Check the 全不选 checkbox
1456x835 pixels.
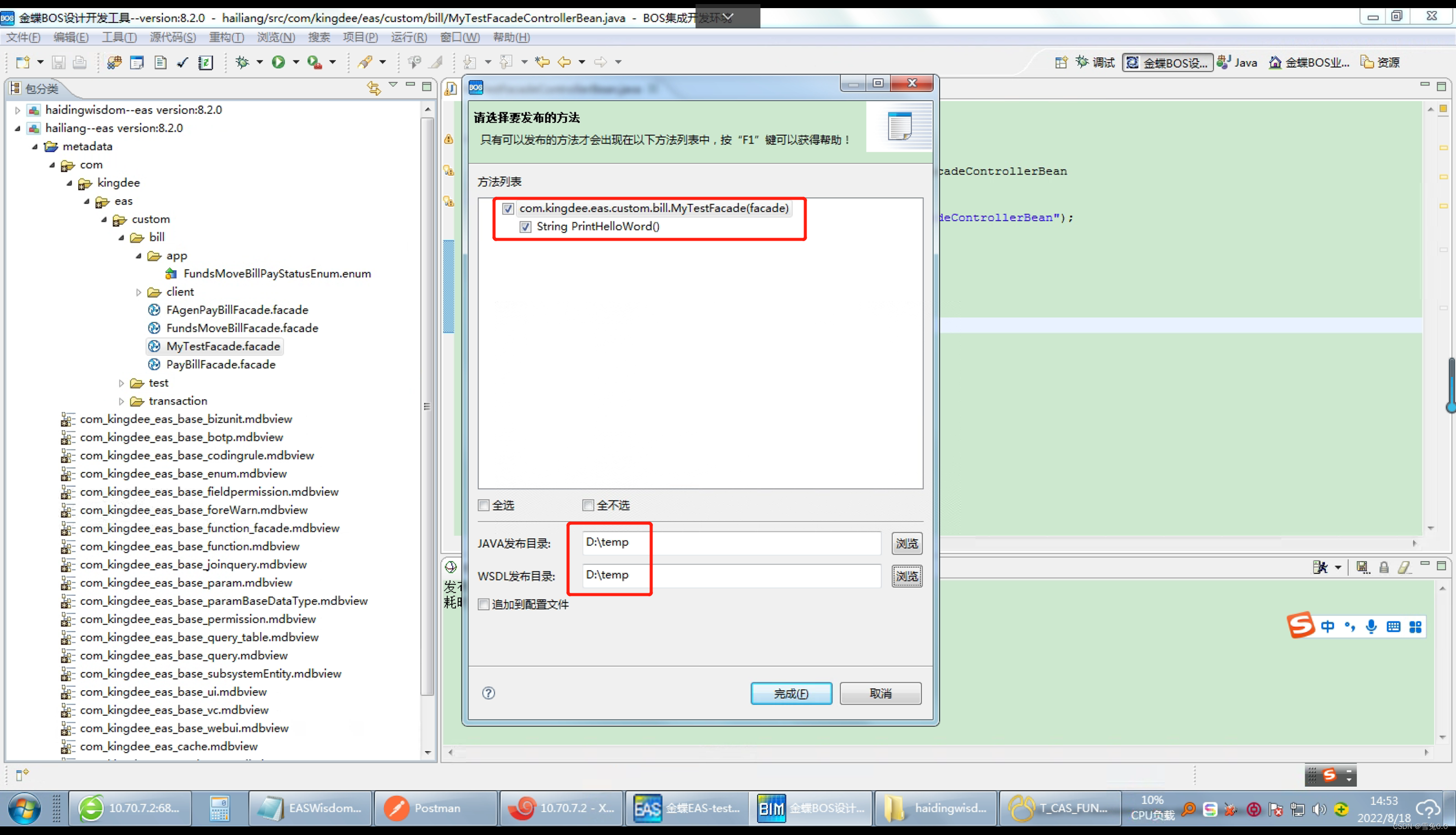pos(588,505)
